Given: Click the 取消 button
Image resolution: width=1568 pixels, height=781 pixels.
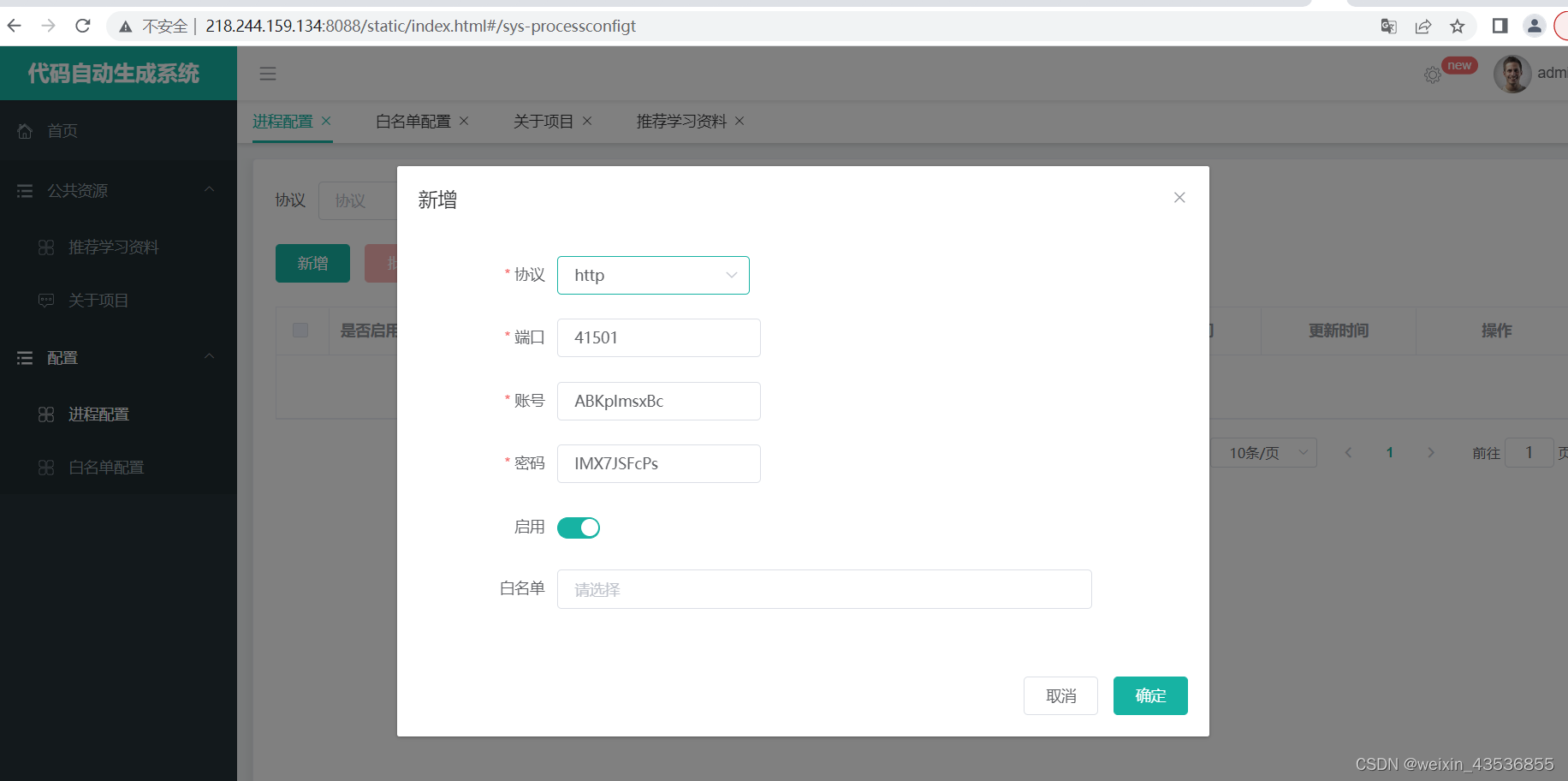Looking at the screenshot, I should click(x=1060, y=695).
